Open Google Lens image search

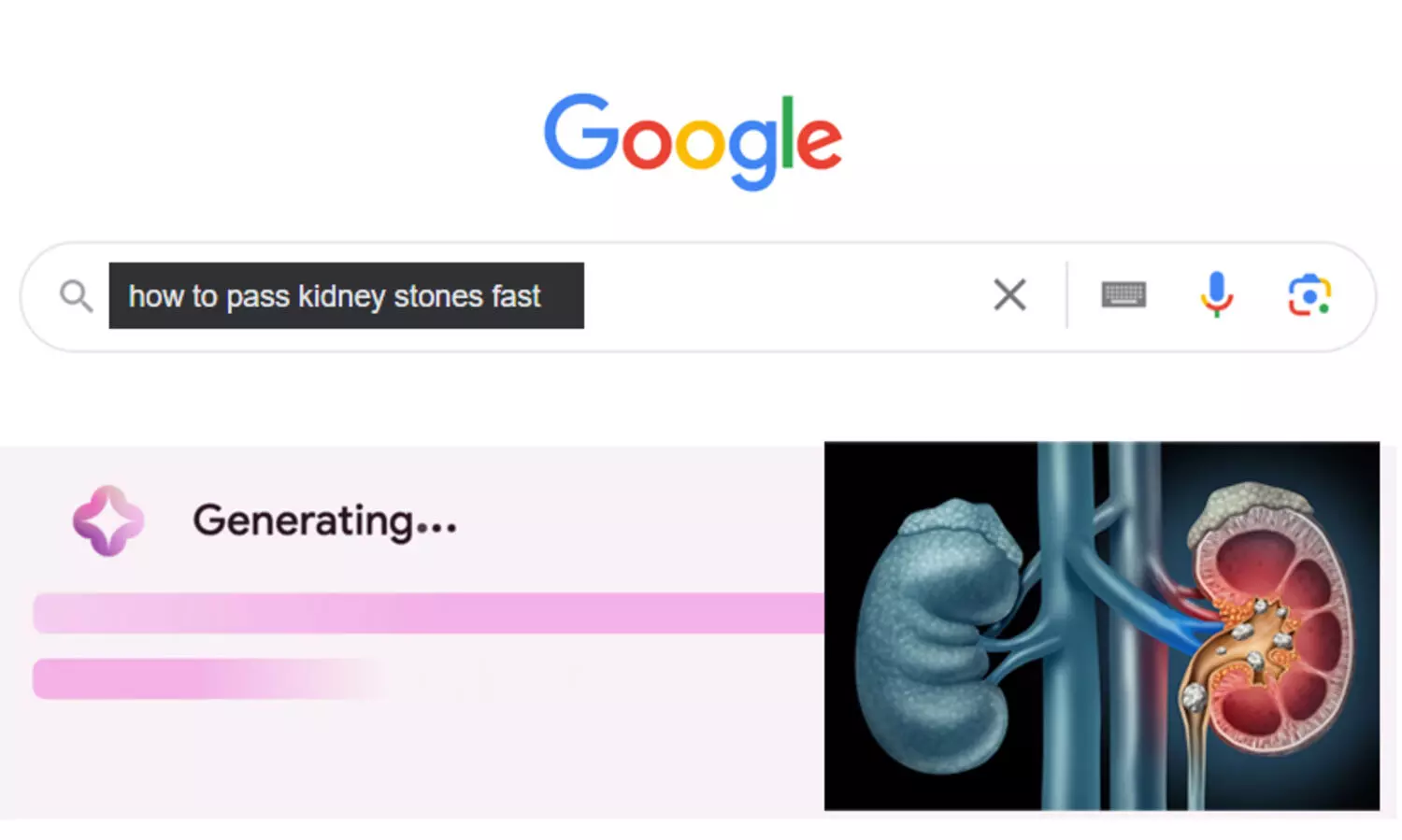1309,295
